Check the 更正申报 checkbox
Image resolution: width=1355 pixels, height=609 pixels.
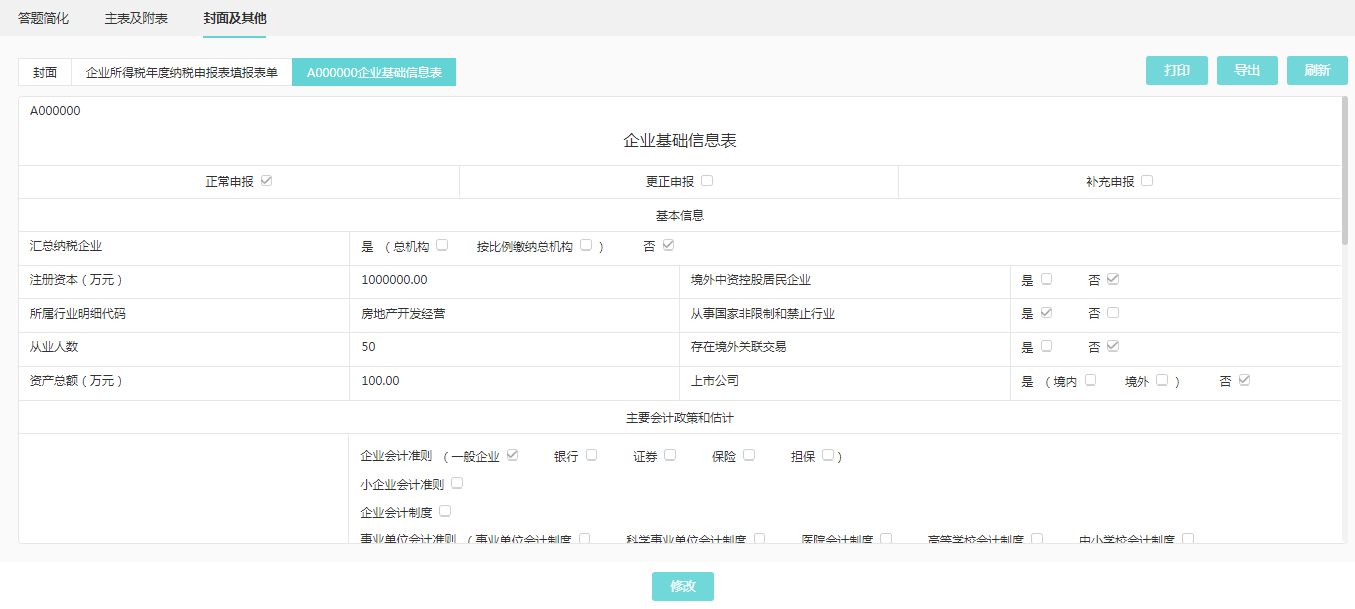click(x=707, y=181)
